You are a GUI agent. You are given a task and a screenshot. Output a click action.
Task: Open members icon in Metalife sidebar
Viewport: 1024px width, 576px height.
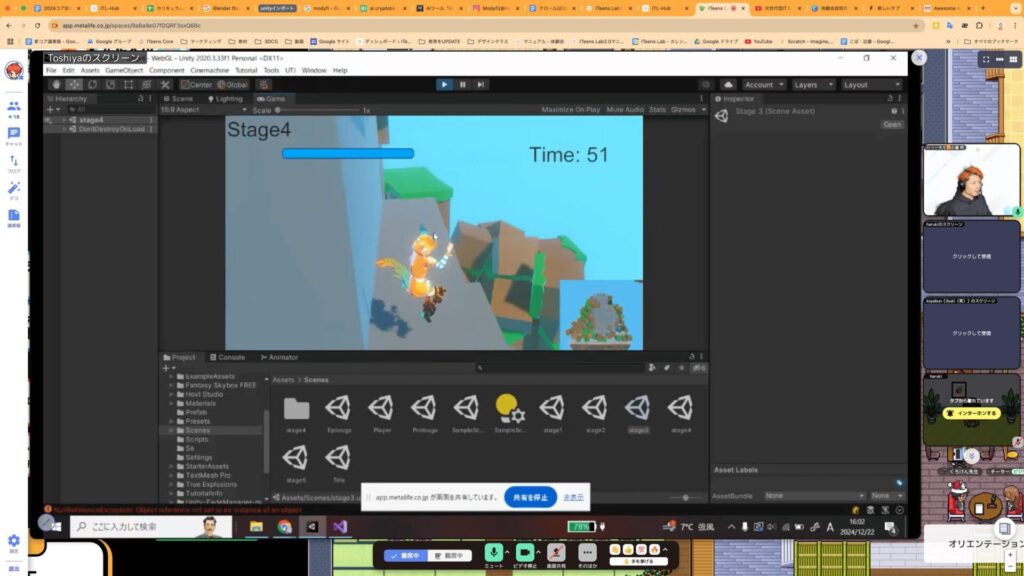click(x=14, y=108)
